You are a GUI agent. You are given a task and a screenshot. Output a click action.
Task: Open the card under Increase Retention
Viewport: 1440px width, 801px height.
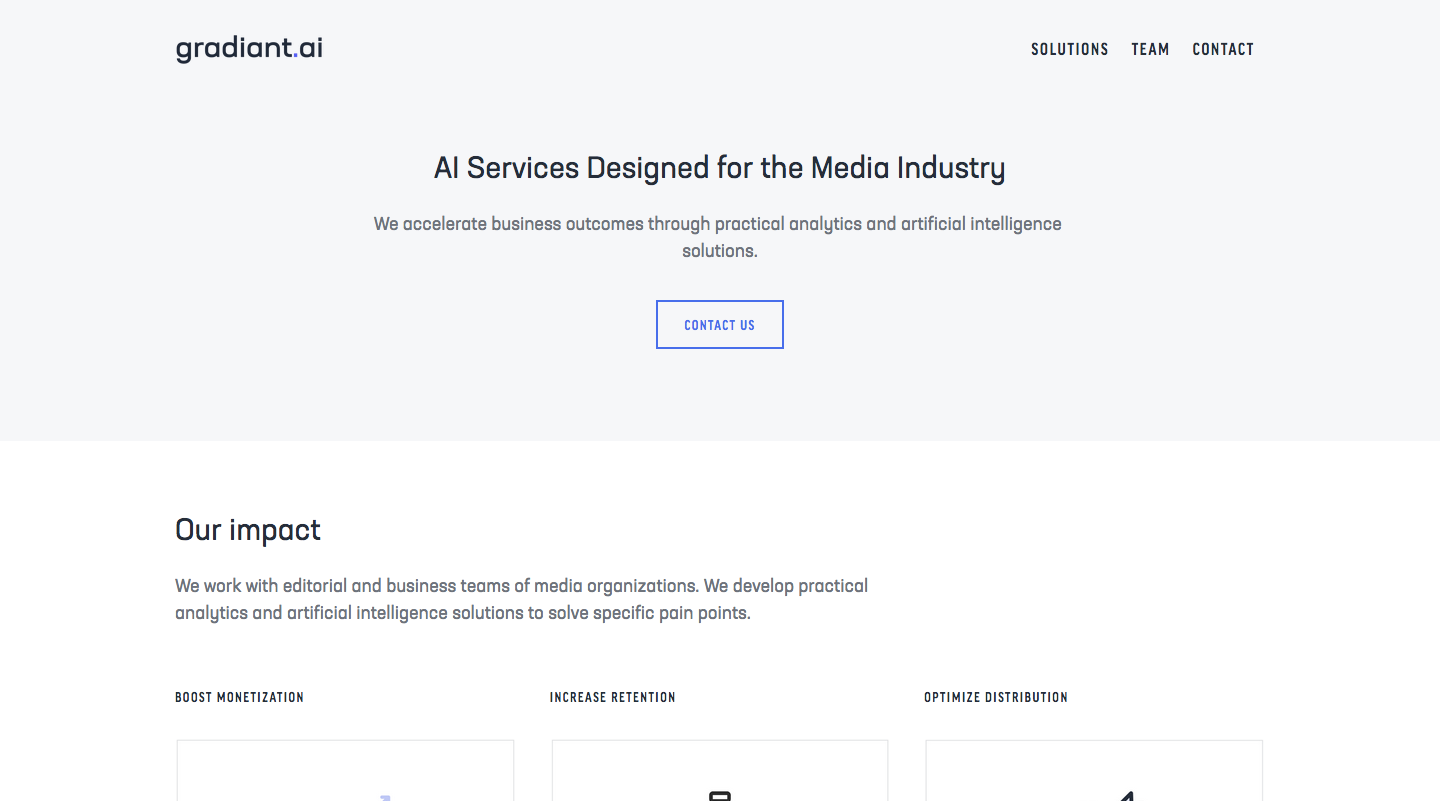[720, 770]
